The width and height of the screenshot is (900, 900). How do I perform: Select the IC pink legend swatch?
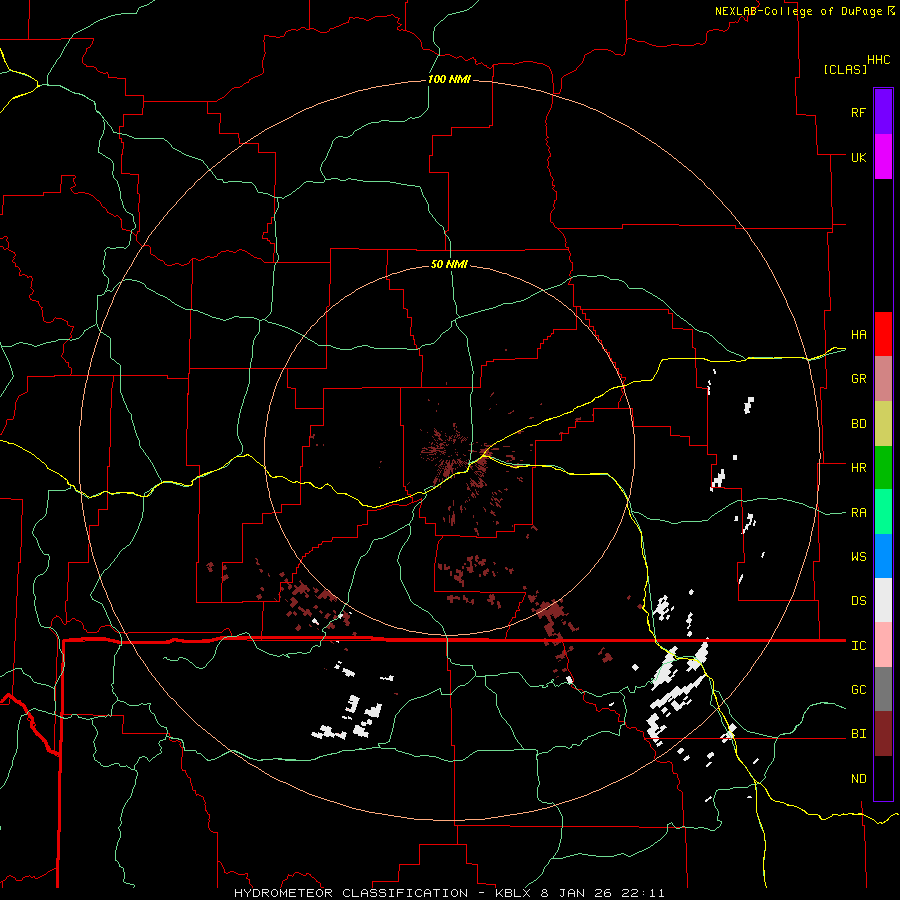(883, 645)
